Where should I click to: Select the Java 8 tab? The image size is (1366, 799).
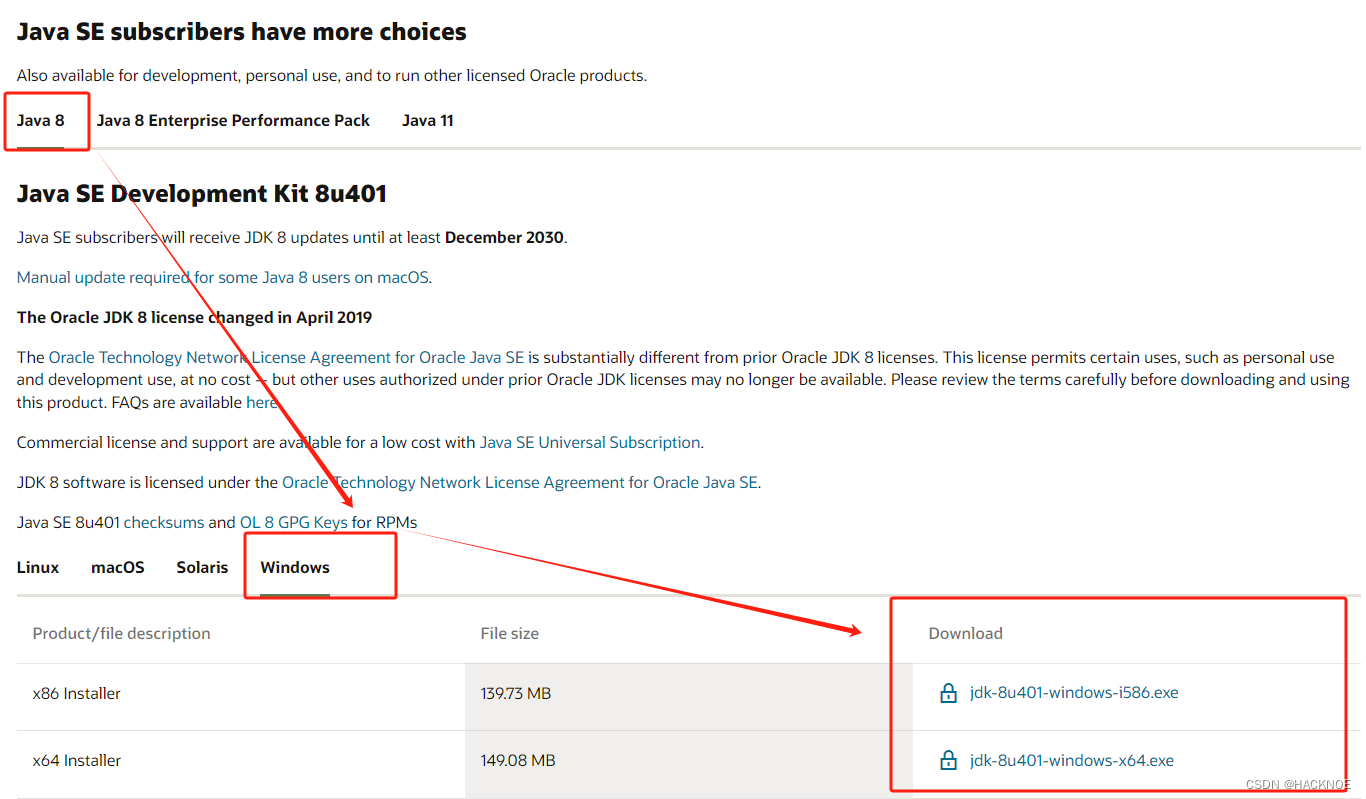[x=41, y=120]
